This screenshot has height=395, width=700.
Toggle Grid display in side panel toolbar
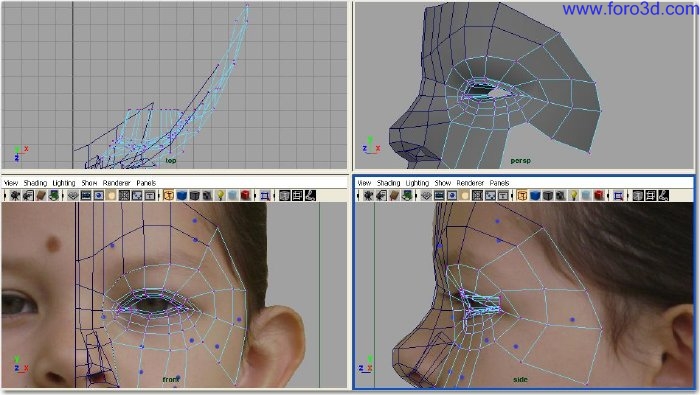(x=426, y=195)
